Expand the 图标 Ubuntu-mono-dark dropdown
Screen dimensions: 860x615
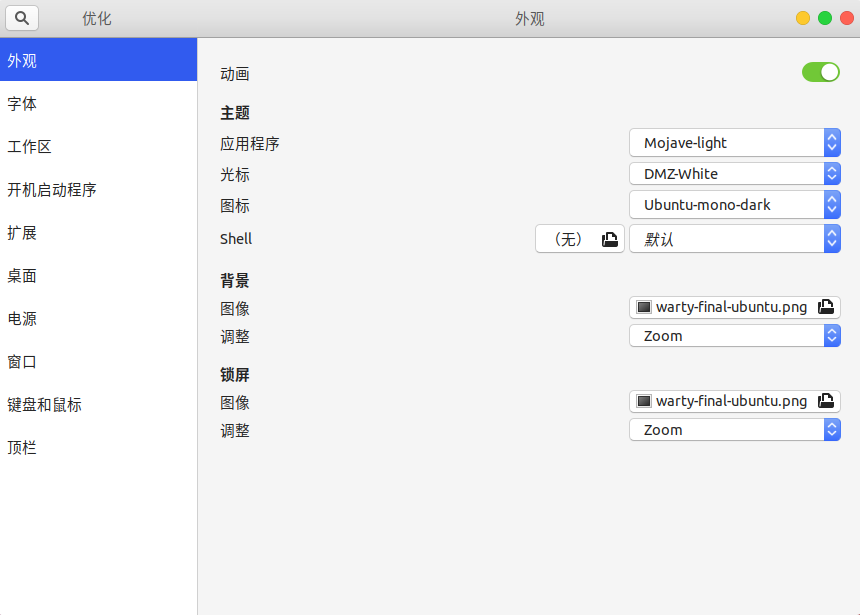tap(734, 205)
